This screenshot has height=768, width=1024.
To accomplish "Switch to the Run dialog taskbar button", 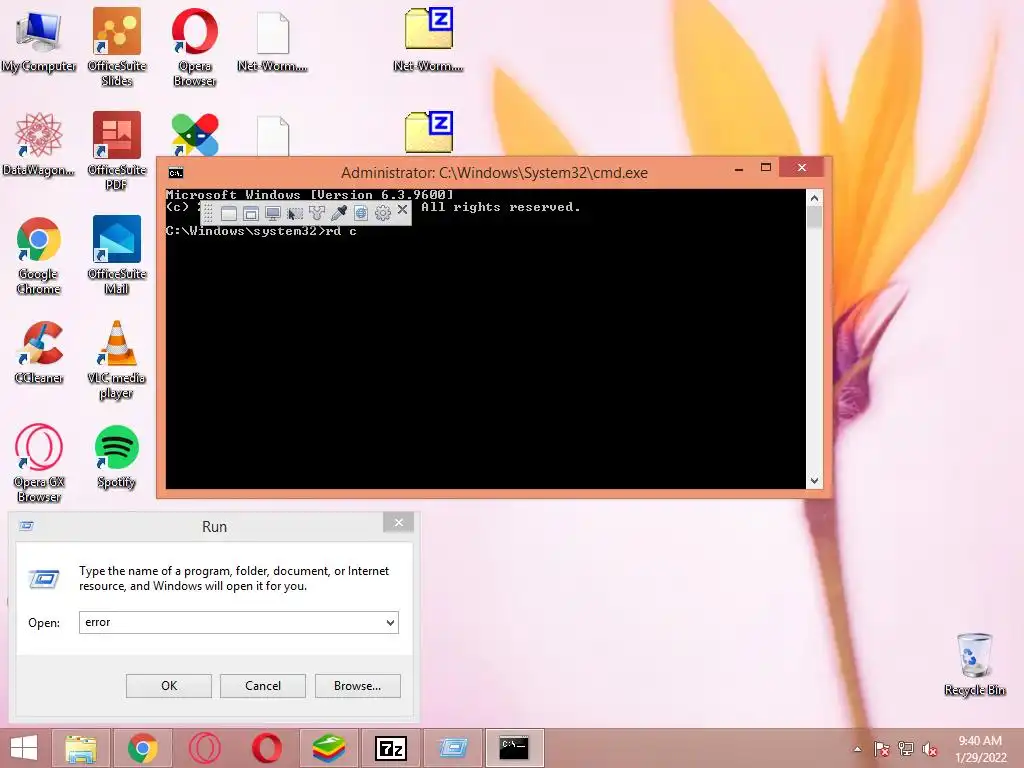I will (453, 748).
